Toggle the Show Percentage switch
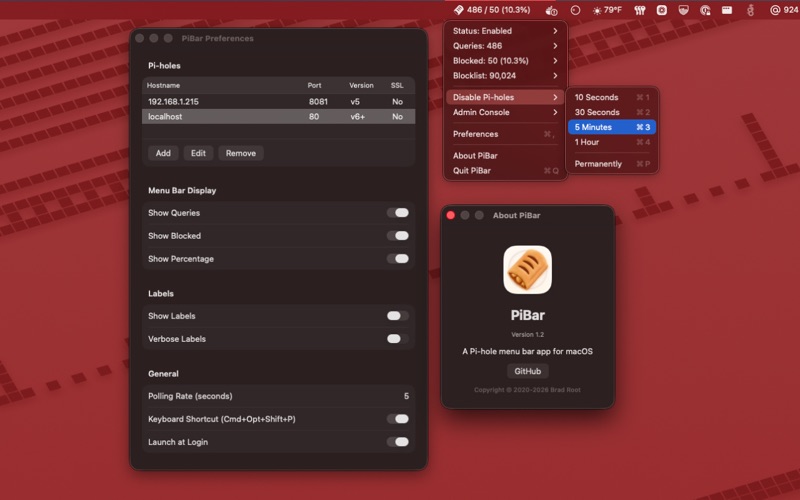This screenshot has width=800, height=500. [x=398, y=259]
